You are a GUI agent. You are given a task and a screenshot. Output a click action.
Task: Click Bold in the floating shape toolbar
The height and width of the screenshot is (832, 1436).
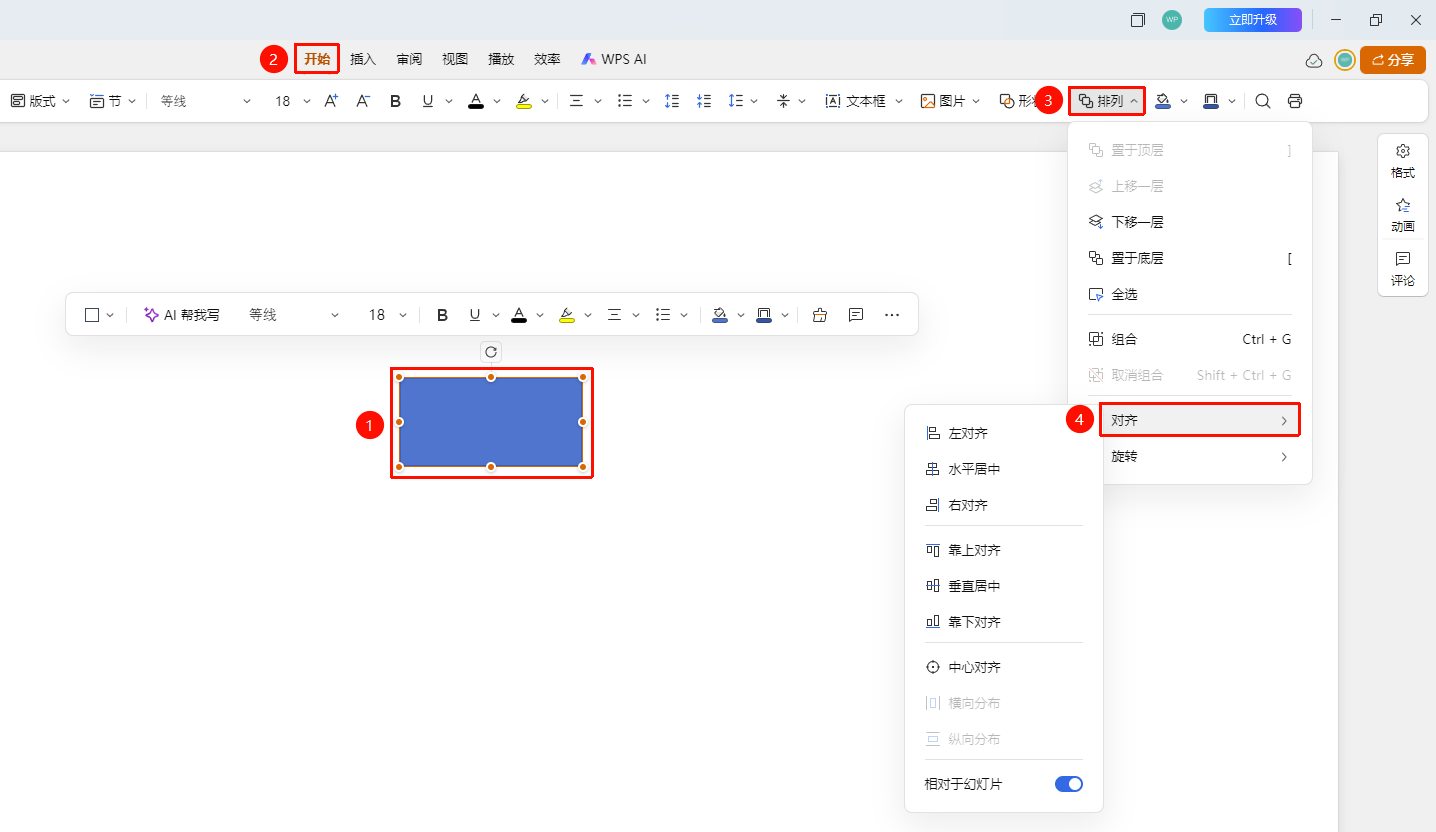coord(442,315)
